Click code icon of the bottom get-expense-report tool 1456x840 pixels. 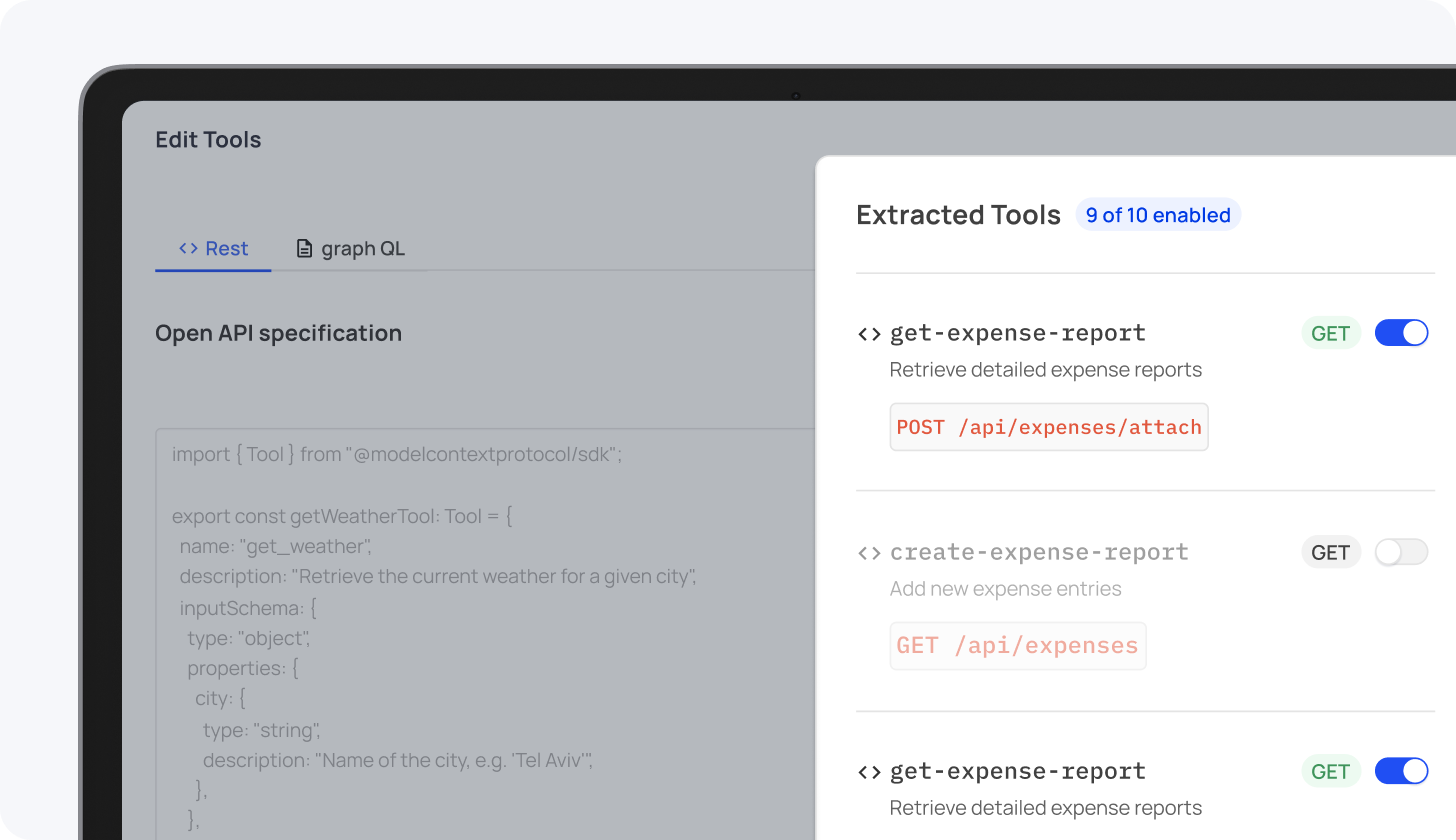(x=869, y=772)
